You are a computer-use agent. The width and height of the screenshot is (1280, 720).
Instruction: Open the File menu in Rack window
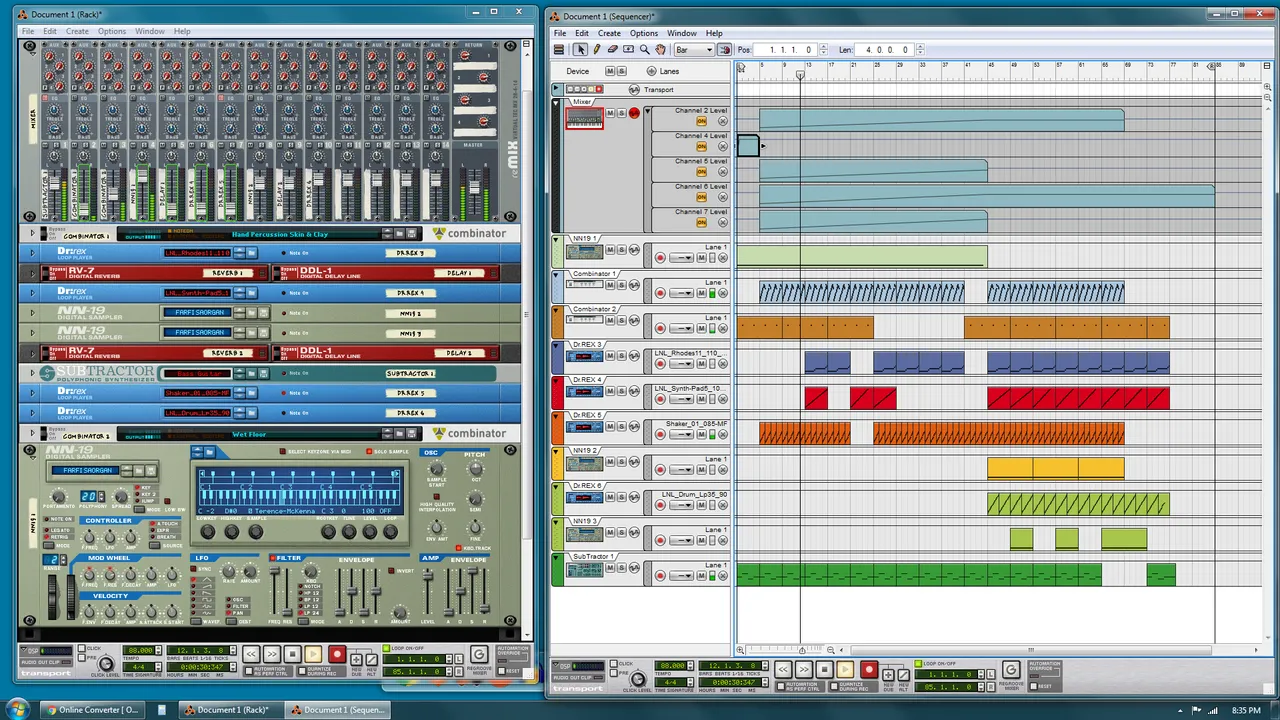pyautogui.click(x=28, y=31)
